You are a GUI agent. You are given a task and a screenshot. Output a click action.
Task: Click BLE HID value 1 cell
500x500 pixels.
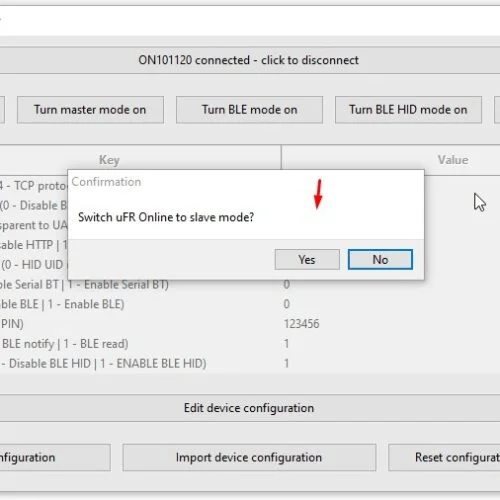pos(286,363)
